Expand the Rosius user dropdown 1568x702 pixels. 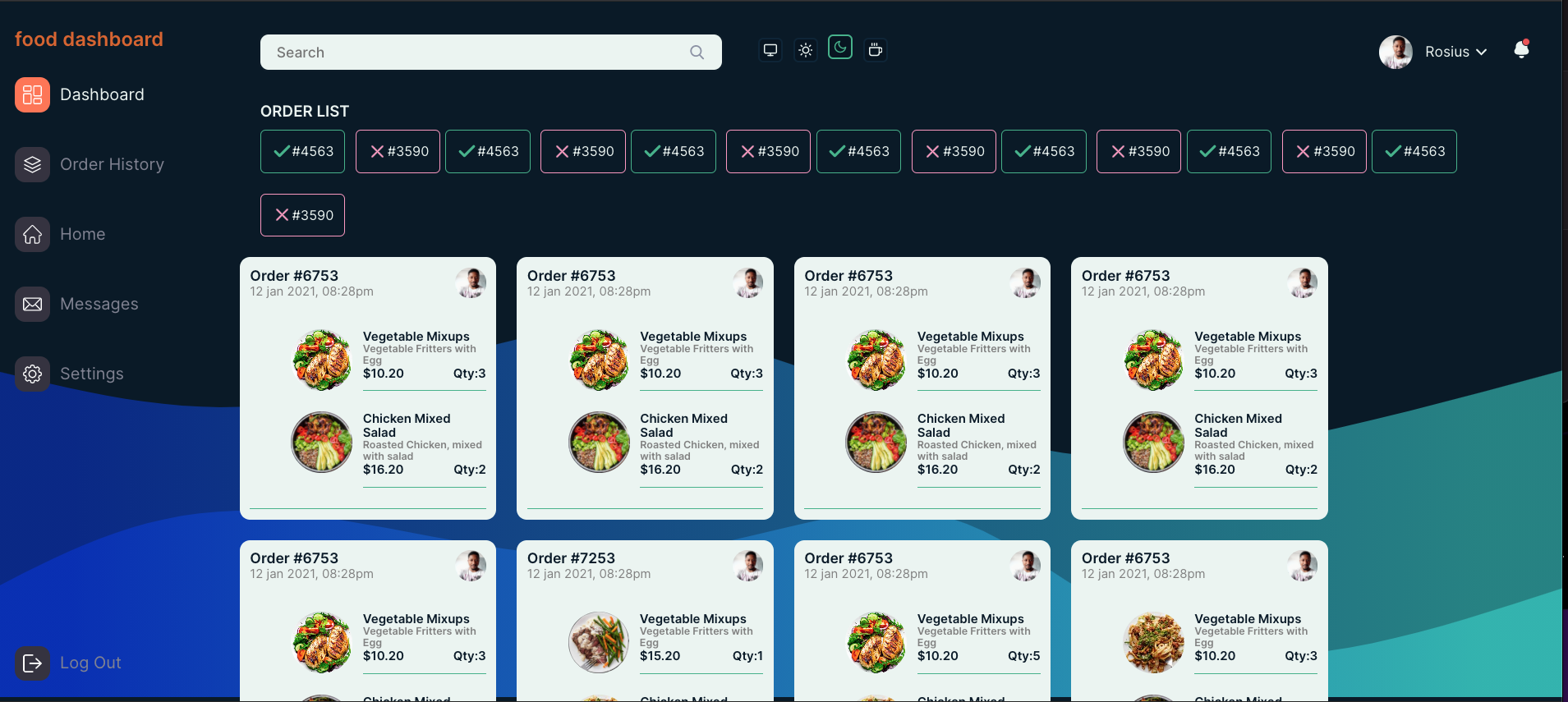[1456, 52]
